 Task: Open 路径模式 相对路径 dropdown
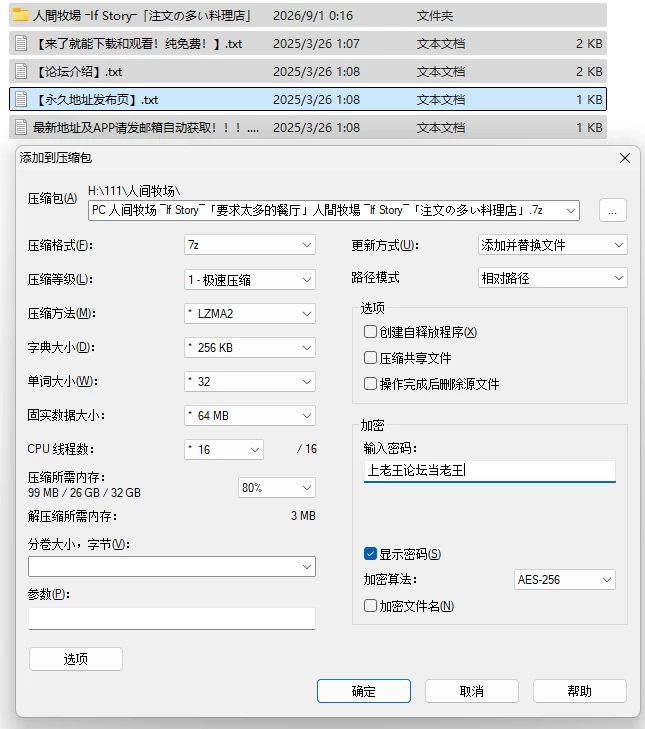(552, 278)
